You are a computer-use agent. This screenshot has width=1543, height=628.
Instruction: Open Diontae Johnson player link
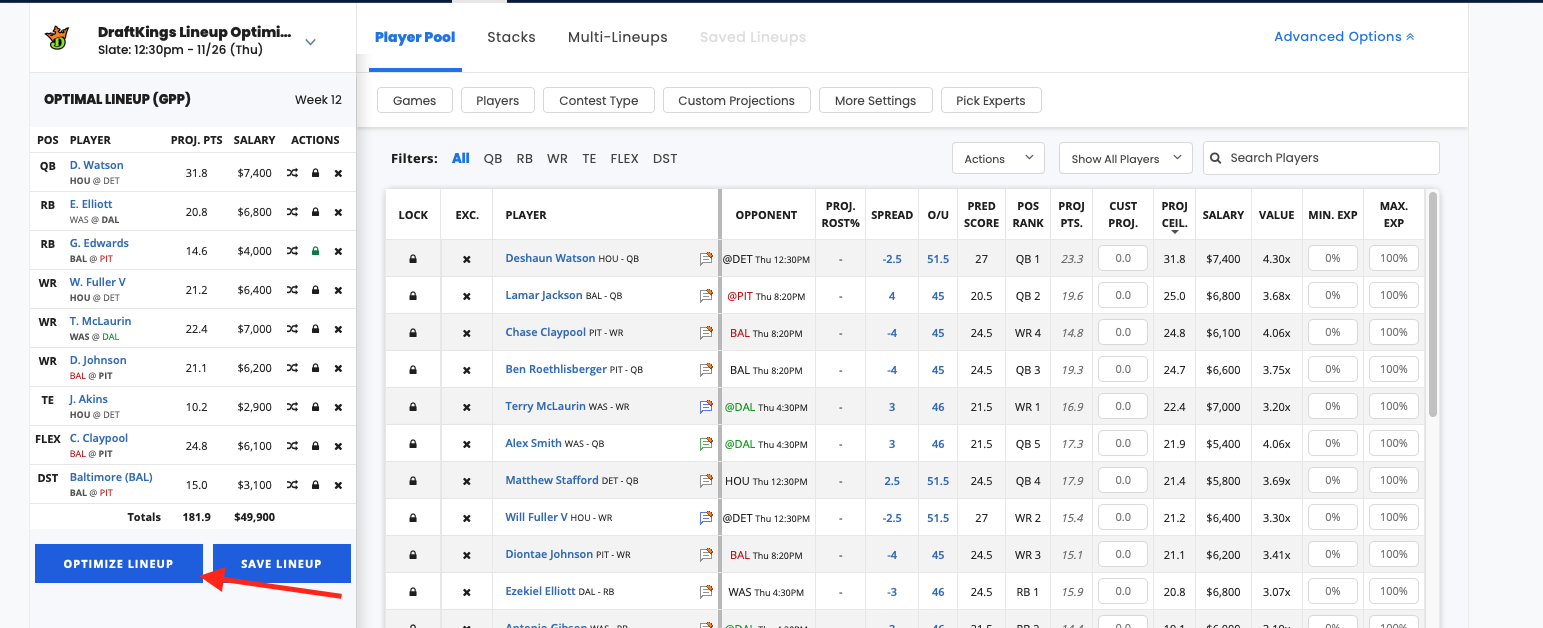point(550,554)
